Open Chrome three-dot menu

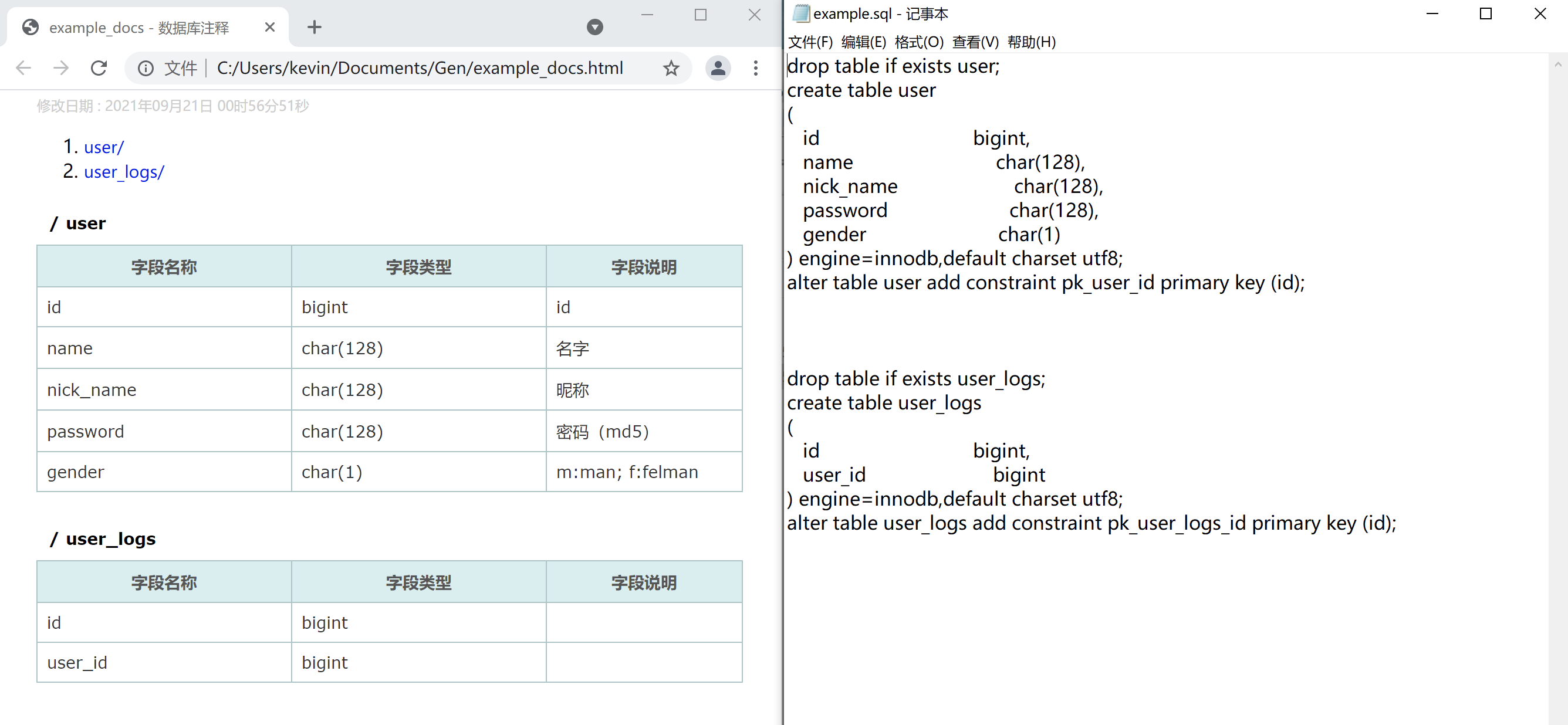point(755,67)
